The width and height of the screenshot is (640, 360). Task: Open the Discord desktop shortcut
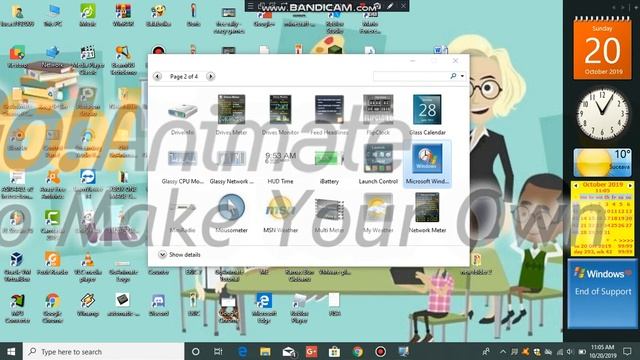pyautogui.click(x=158, y=305)
